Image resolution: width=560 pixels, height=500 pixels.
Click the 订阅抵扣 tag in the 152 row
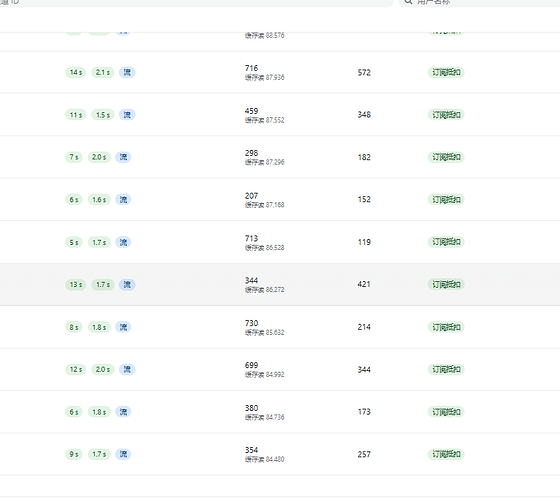pos(446,200)
